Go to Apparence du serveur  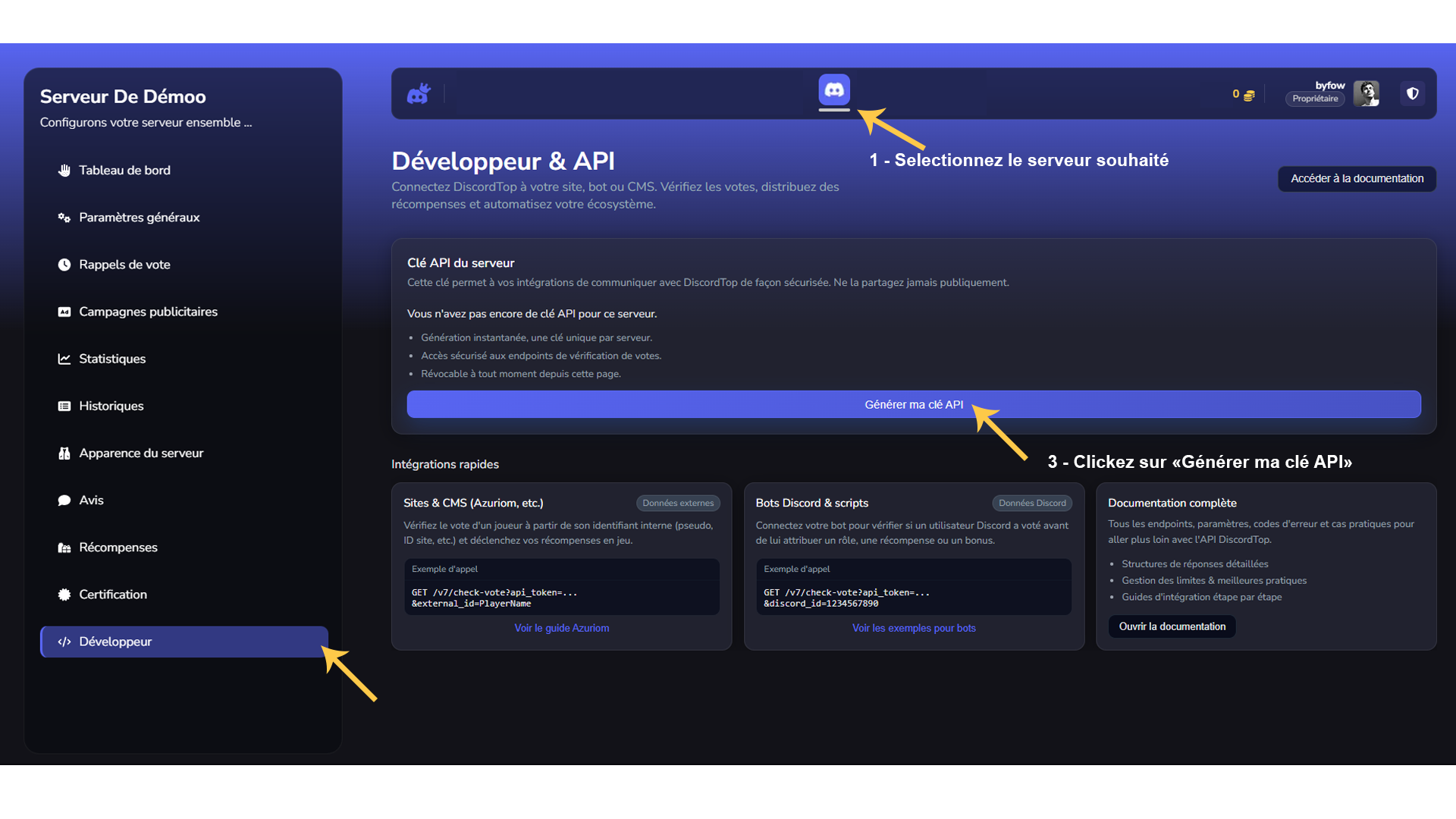point(141,453)
